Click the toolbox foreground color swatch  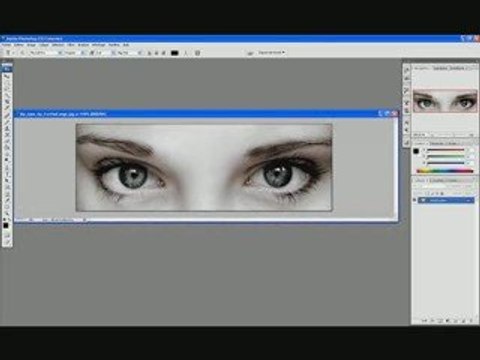[x=6, y=226]
